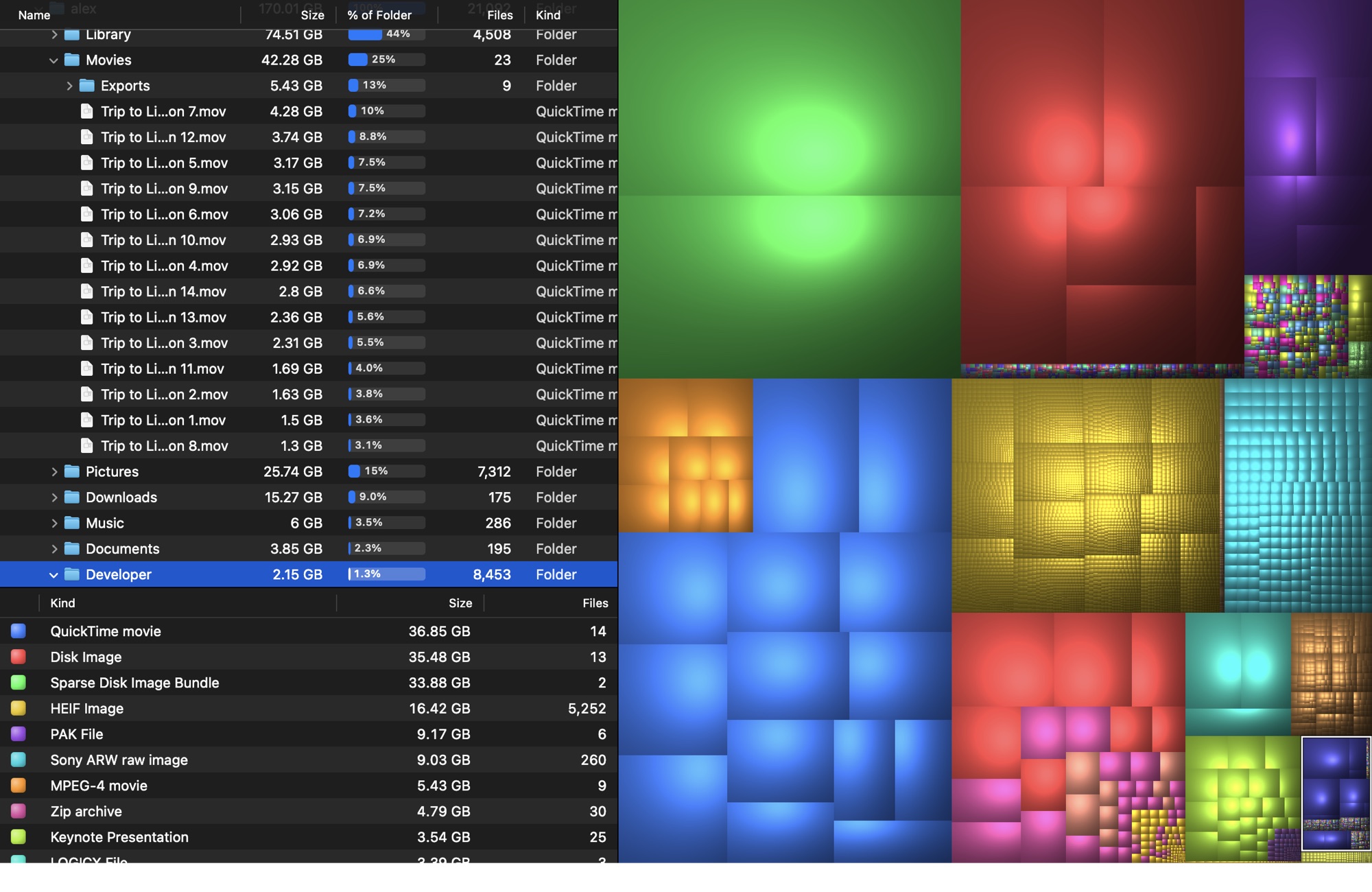This screenshot has height=892, width=1372.
Task: Select the Keynote Presentation kind row
Action: point(309,837)
